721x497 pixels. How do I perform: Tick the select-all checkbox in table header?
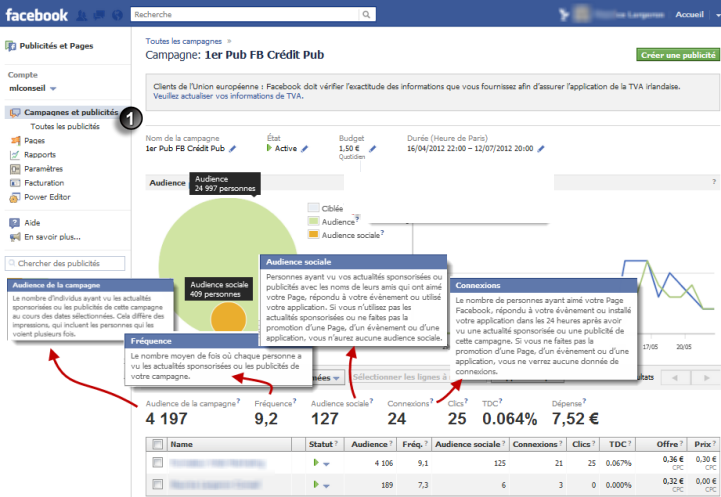pyautogui.click(x=157, y=444)
